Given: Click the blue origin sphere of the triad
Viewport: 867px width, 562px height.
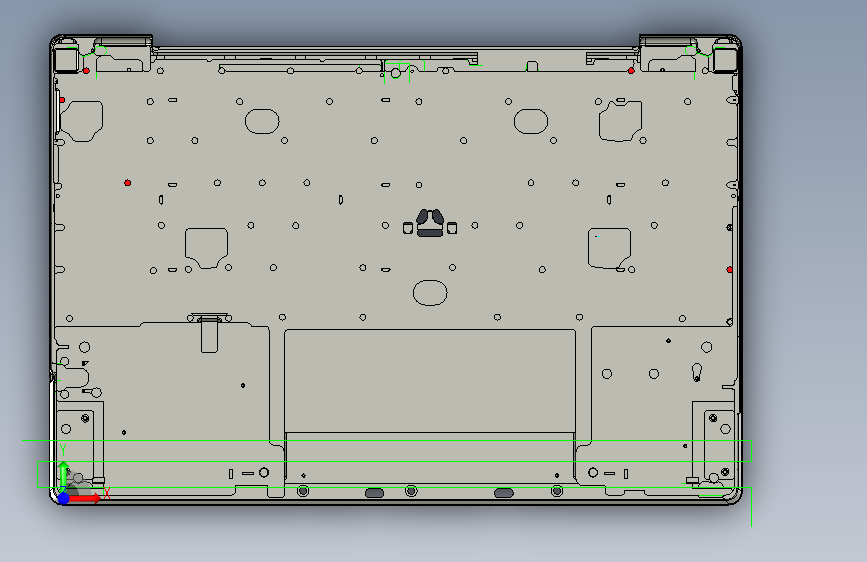Looking at the screenshot, I should (x=64, y=498).
